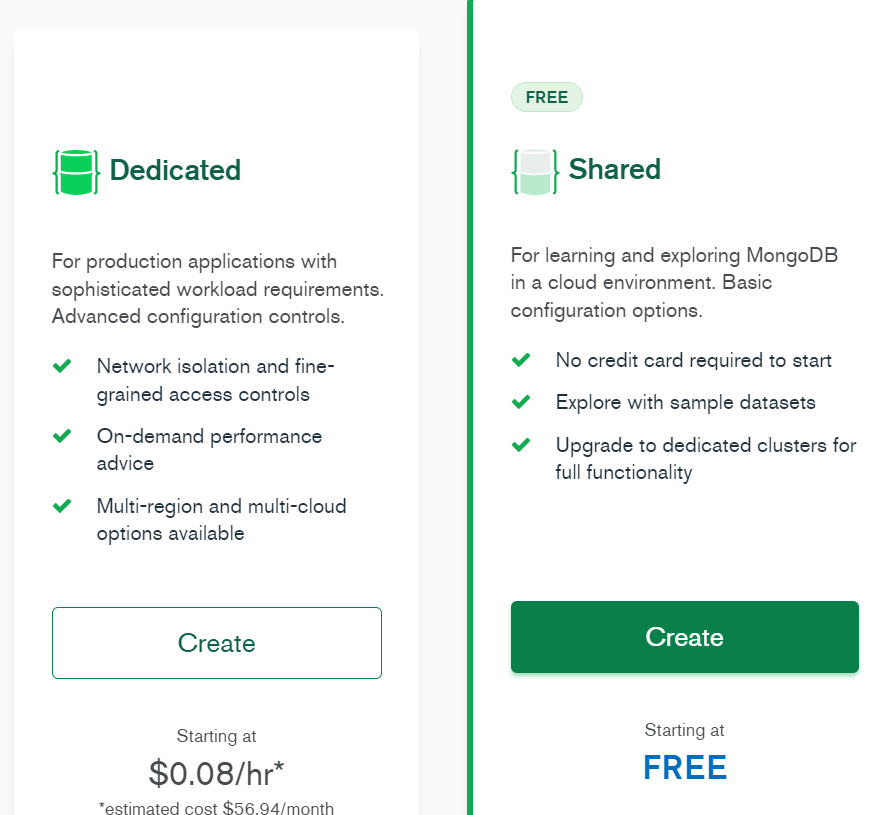Click the Dedicated production applications description
The width and height of the screenshot is (895, 815).
pyautogui.click(x=217, y=289)
